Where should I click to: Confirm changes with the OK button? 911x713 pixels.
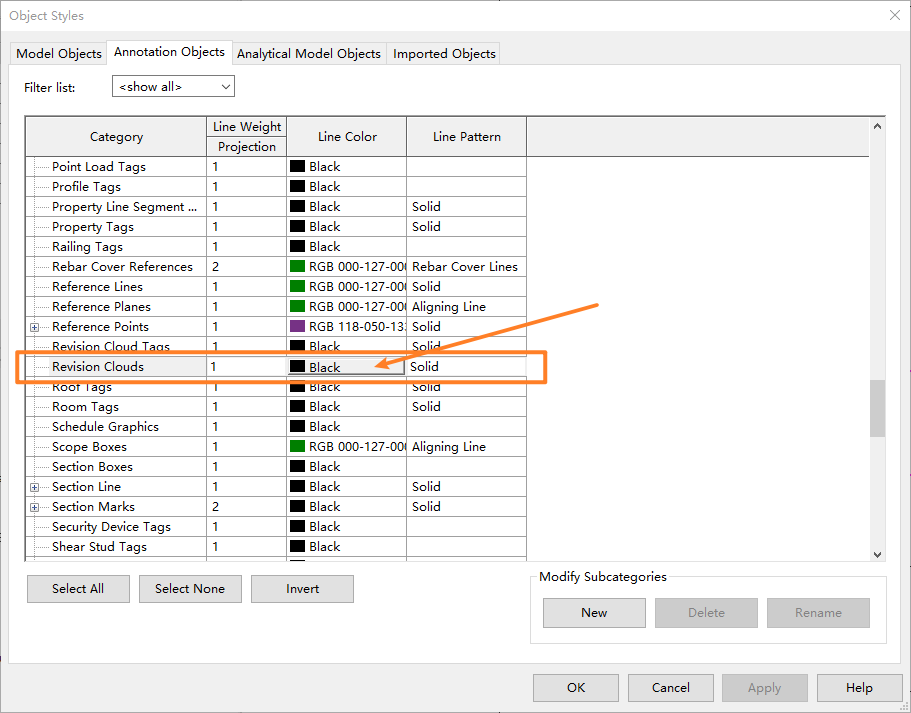575,687
